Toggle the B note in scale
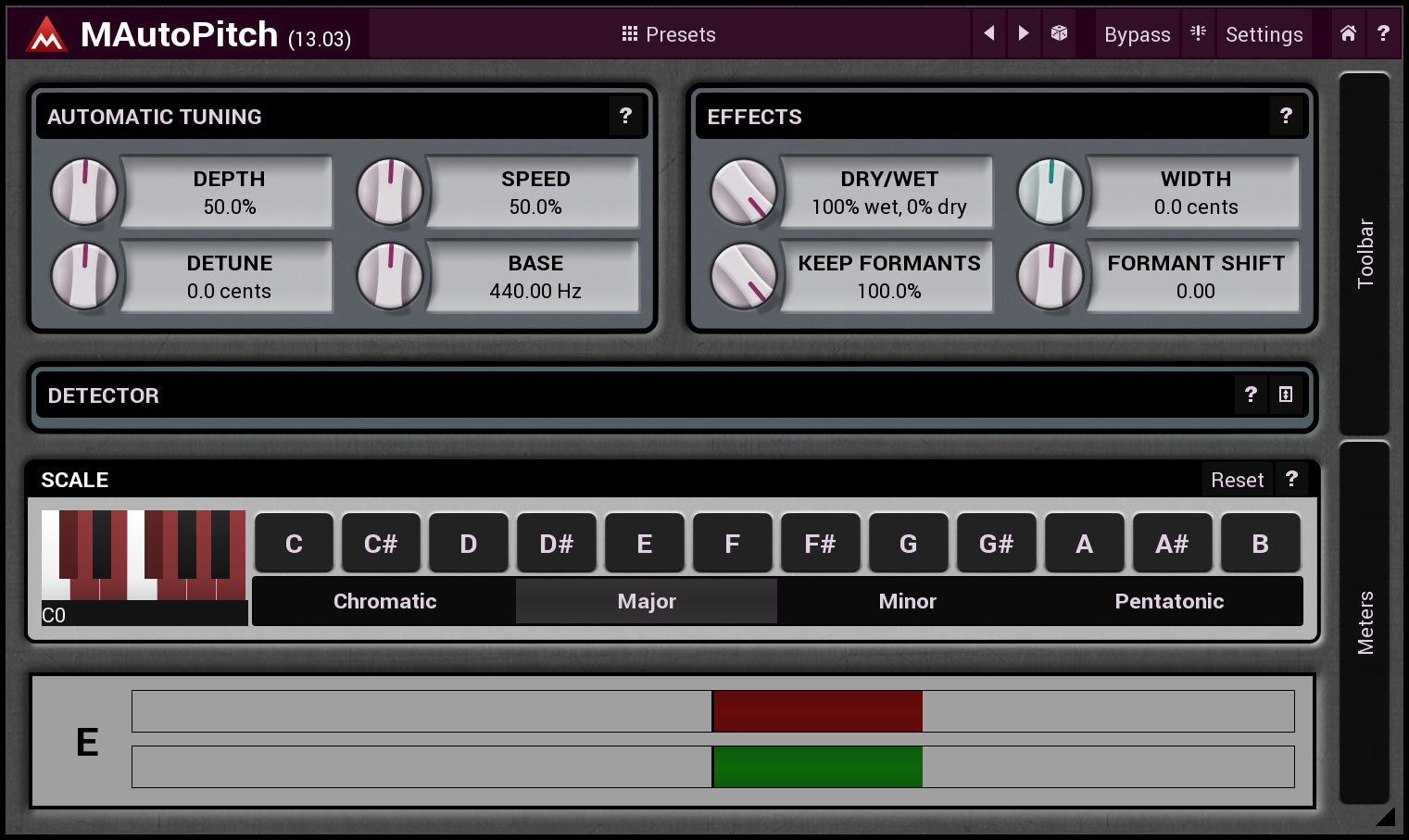The width and height of the screenshot is (1409, 840). [x=1261, y=544]
